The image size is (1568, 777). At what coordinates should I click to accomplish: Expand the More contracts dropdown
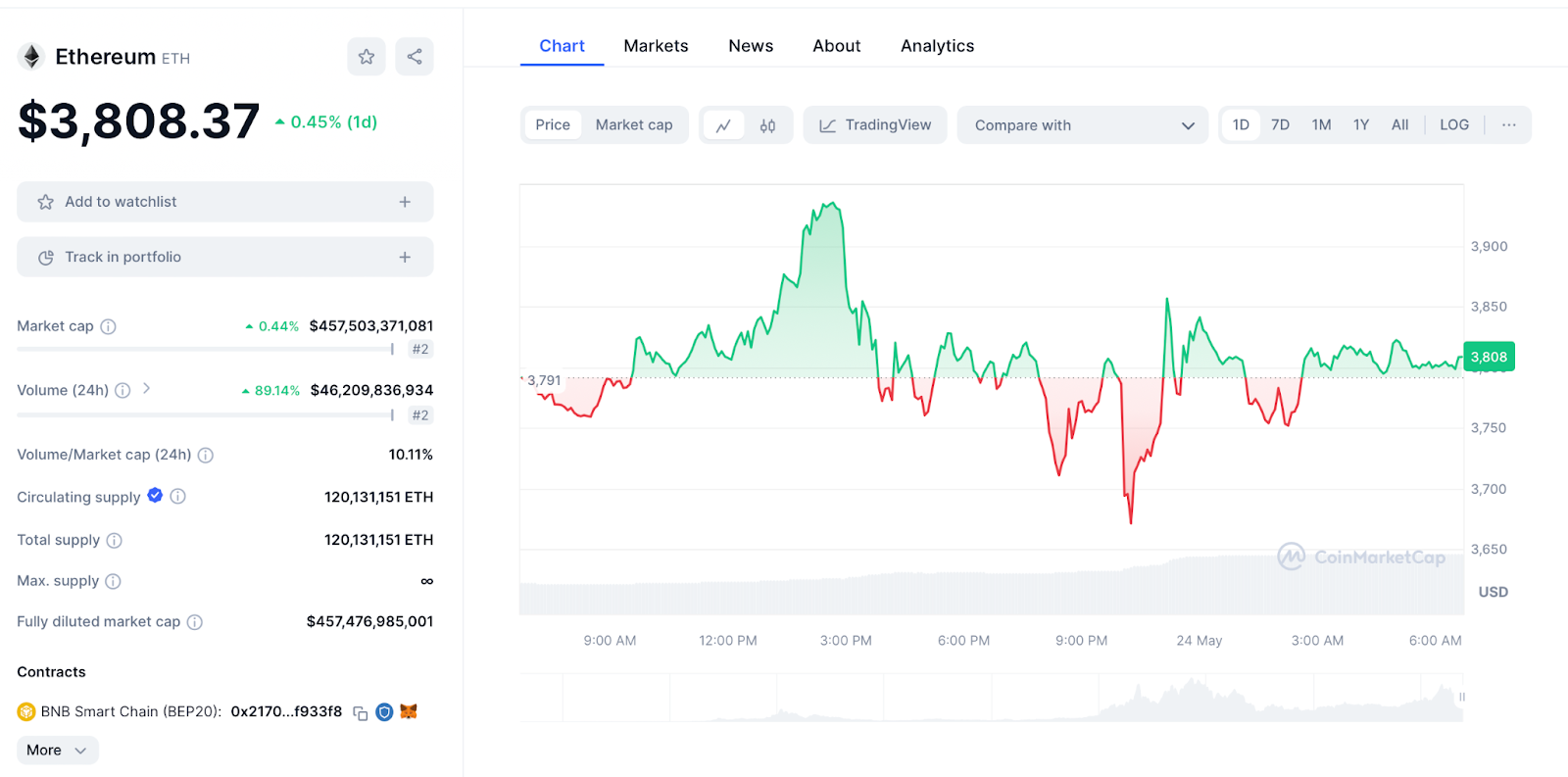(58, 751)
